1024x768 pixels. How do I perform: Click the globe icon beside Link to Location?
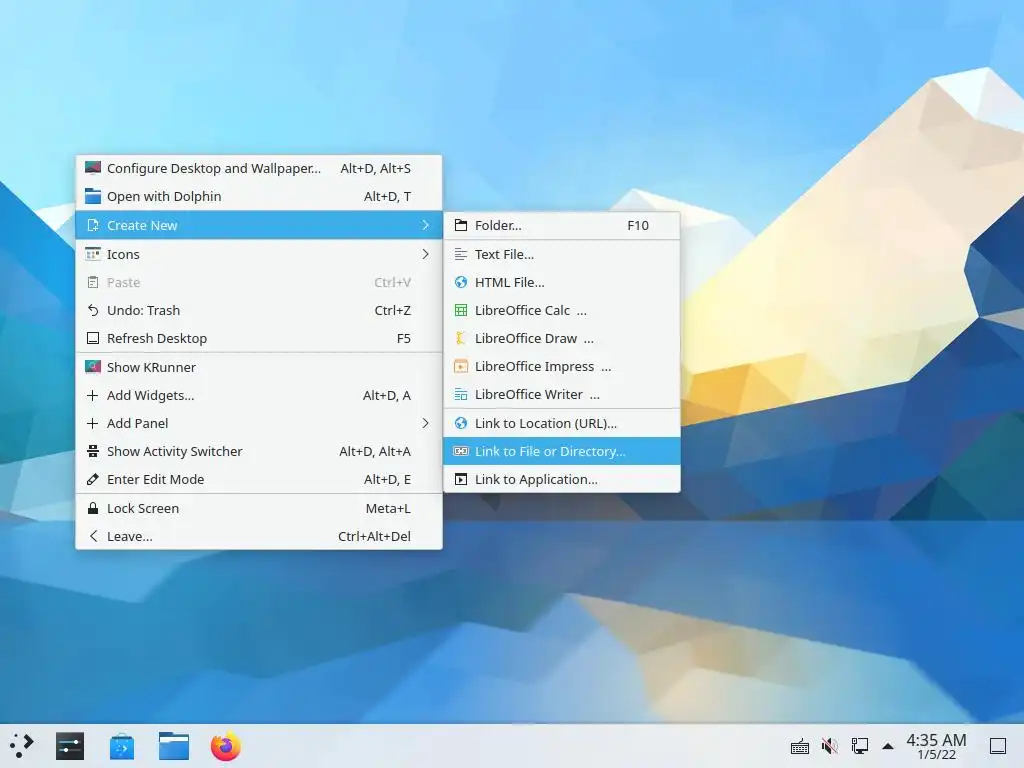pos(460,423)
